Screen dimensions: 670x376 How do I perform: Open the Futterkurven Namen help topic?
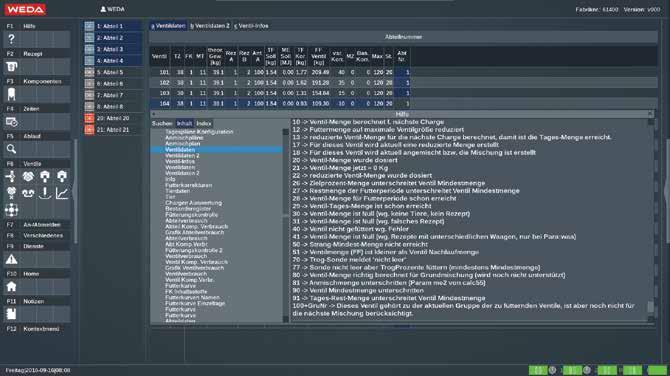(x=192, y=297)
